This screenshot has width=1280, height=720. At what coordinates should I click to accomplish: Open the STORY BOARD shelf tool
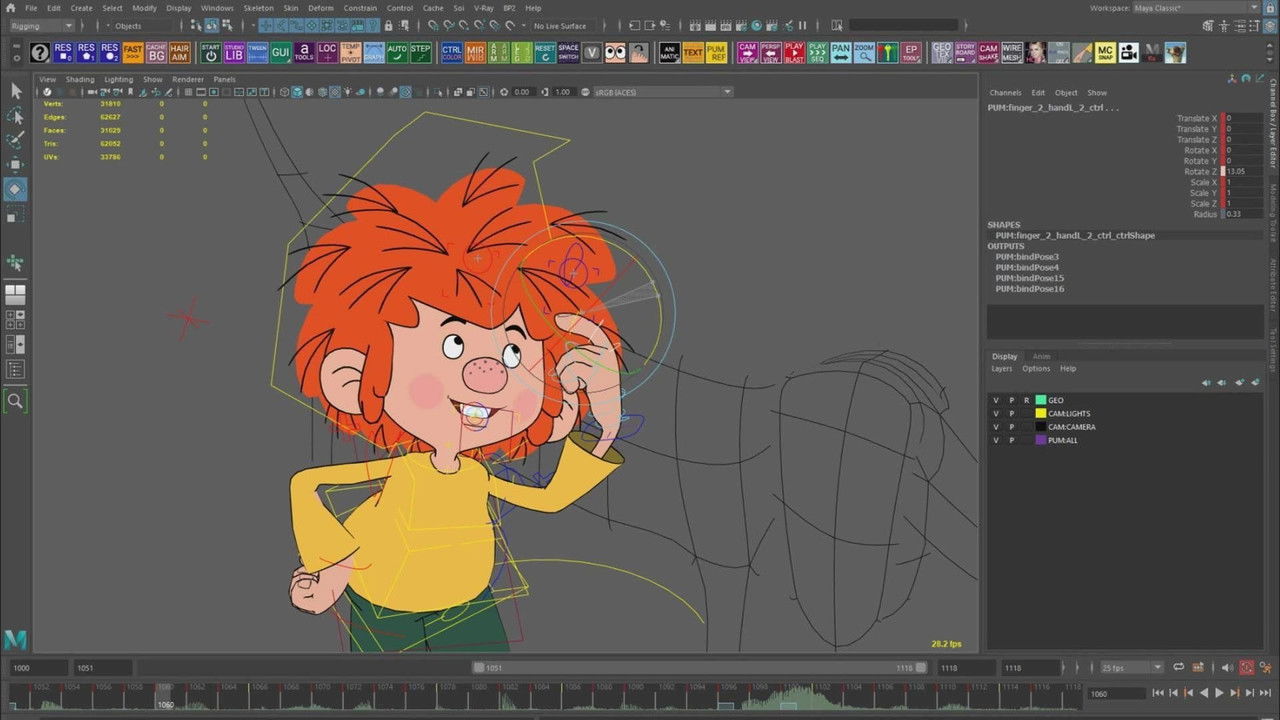(965, 52)
